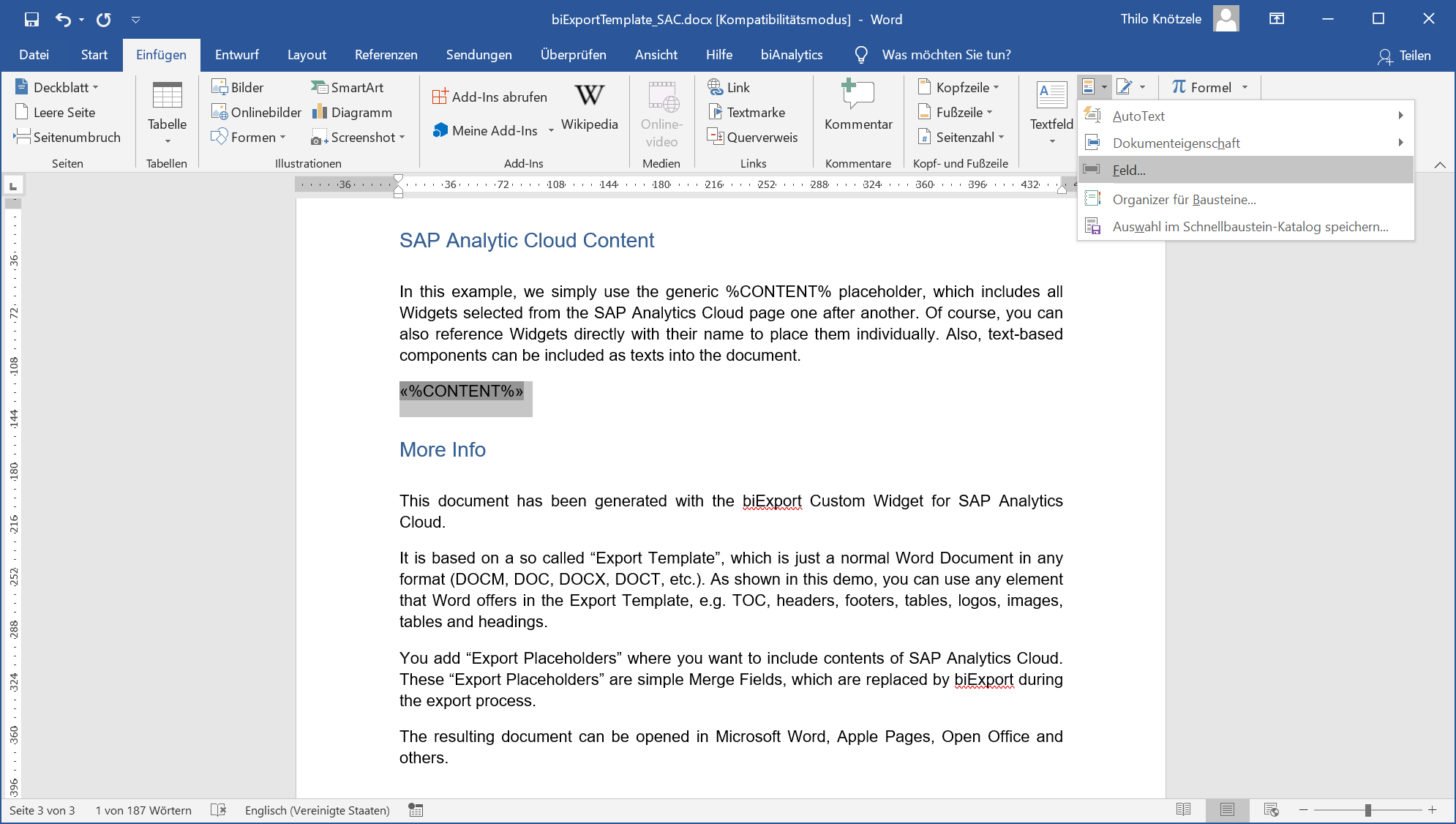1456x824 pixels.
Task: Click the Was möchten Sie tun search field
Action: 946,55
